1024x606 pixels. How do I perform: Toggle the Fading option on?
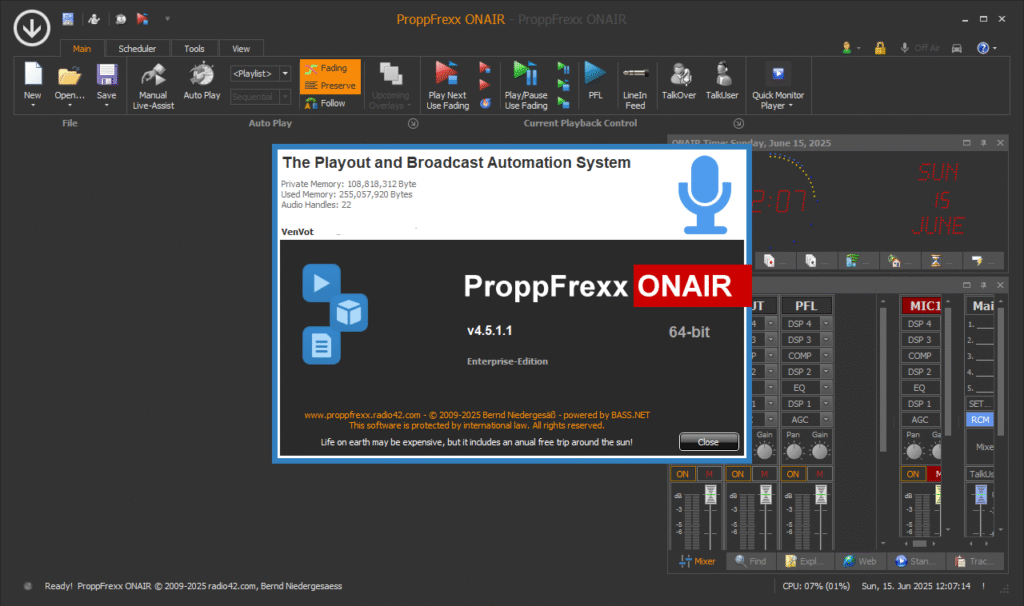(329, 69)
